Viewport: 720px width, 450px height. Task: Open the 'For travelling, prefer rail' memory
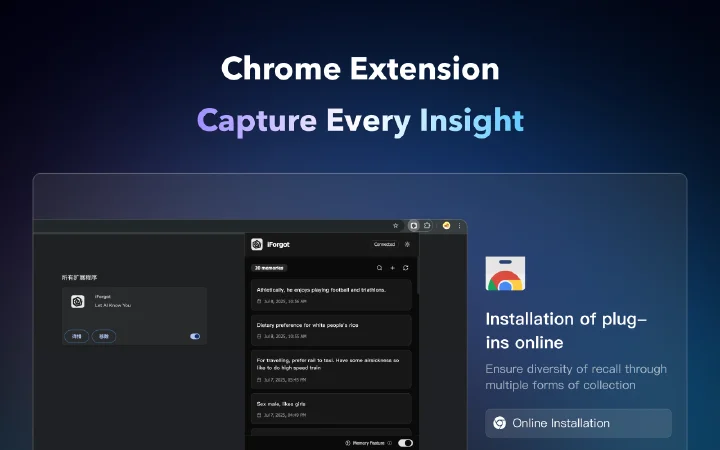[331, 369]
